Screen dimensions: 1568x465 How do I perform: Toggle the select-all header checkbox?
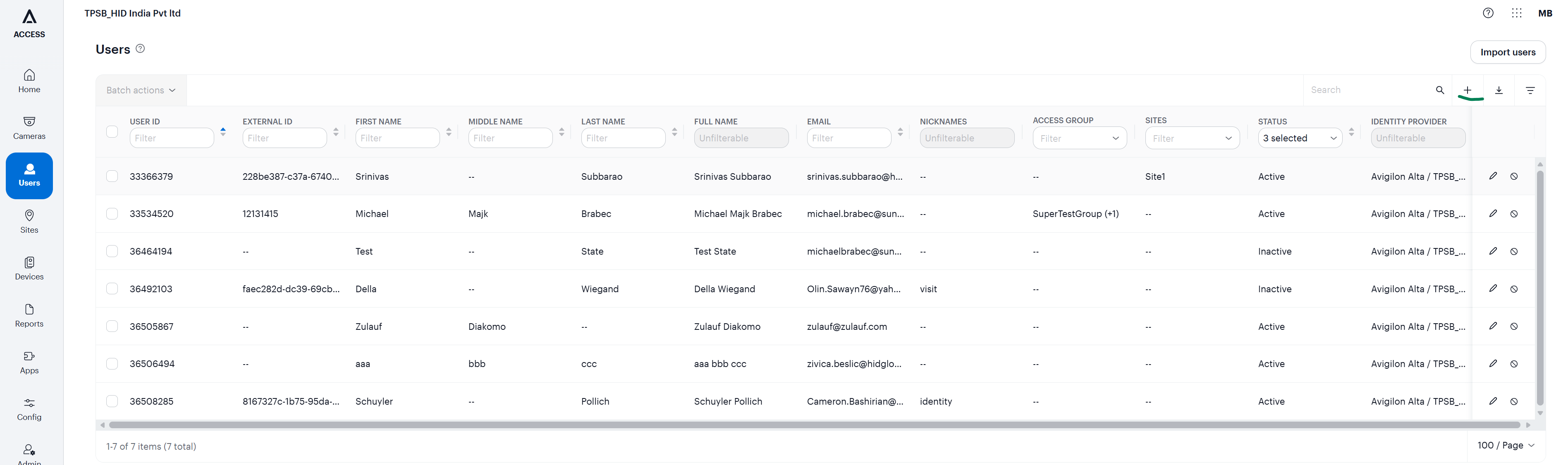point(112,131)
